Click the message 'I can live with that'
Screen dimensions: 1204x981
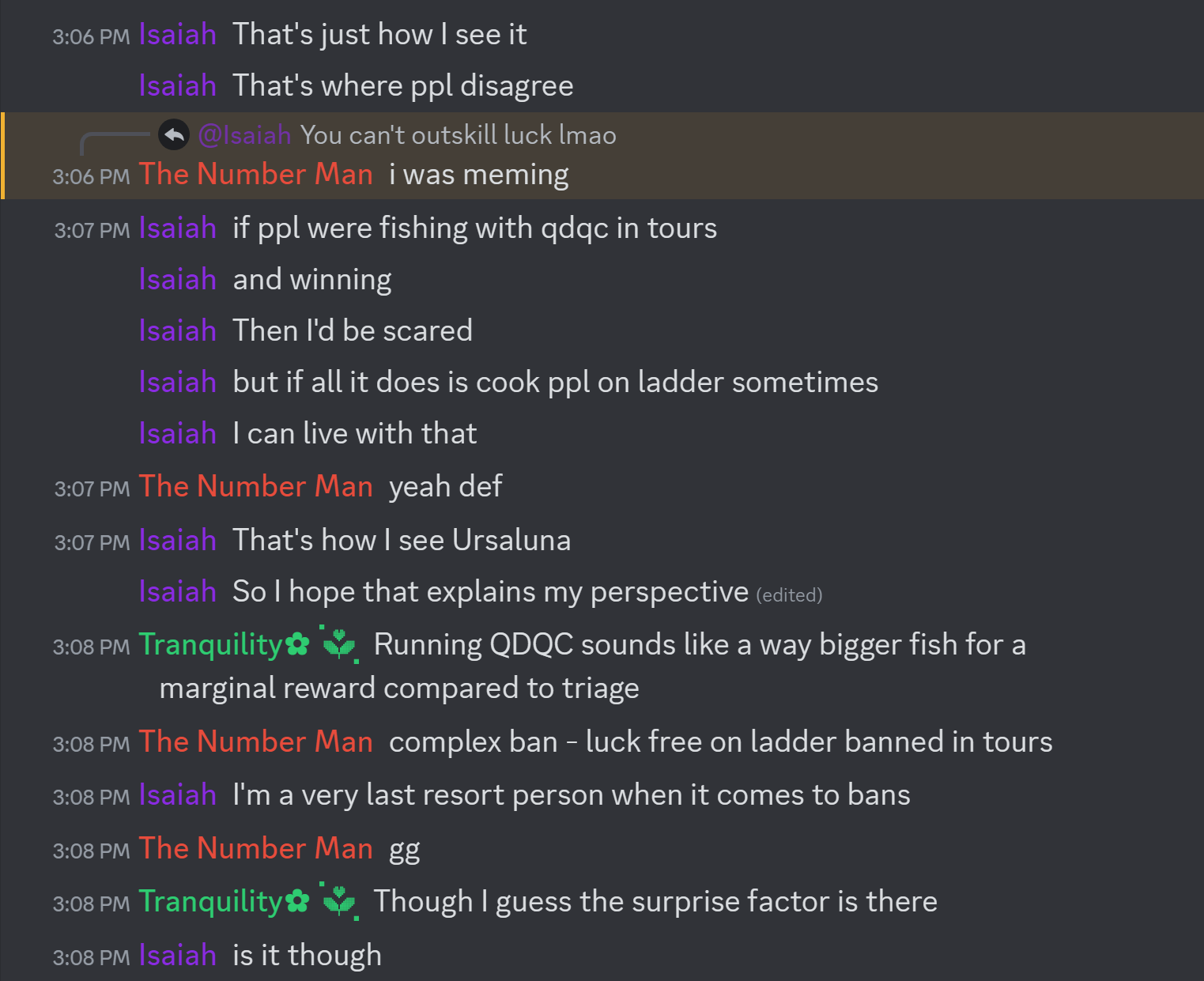355,434
